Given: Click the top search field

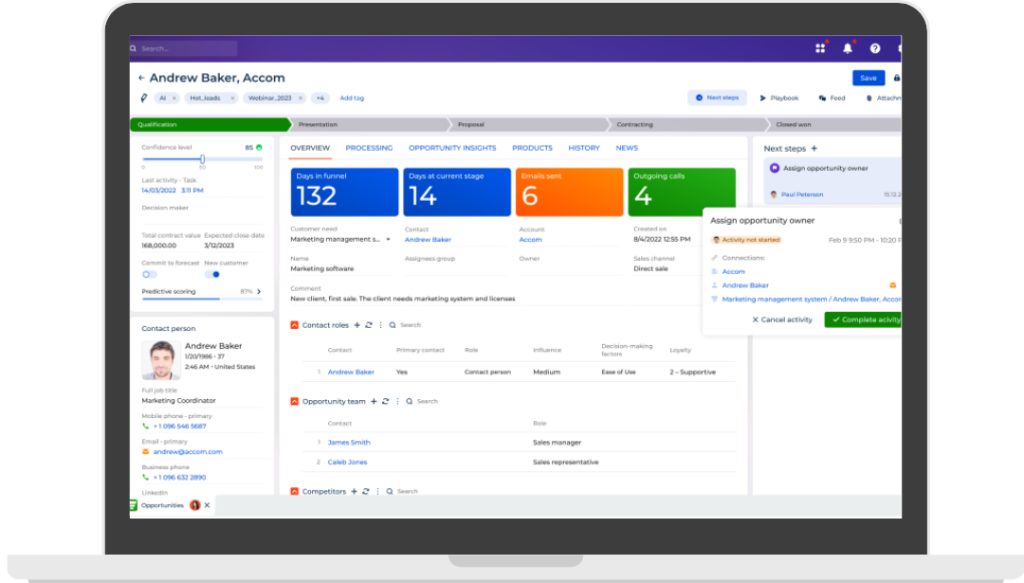Looking at the screenshot, I should click(185, 48).
